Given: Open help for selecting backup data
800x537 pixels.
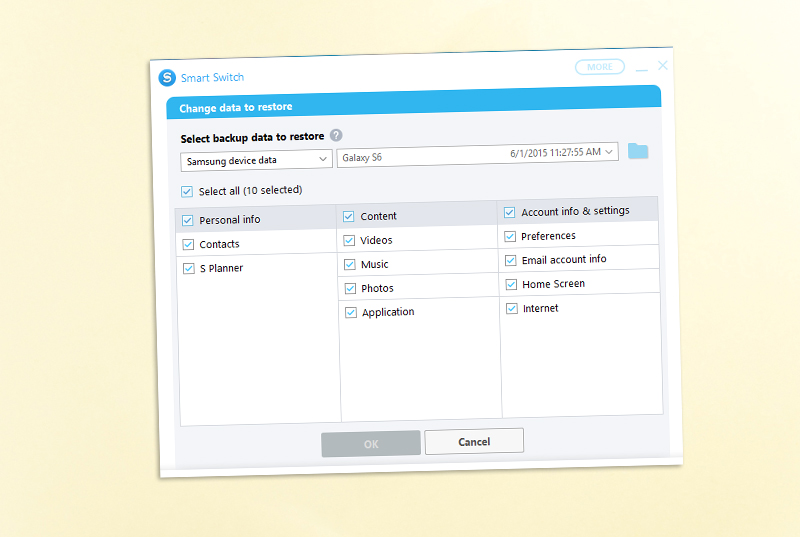Looking at the screenshot, I should pyautogui.click(x=336, y=135).
